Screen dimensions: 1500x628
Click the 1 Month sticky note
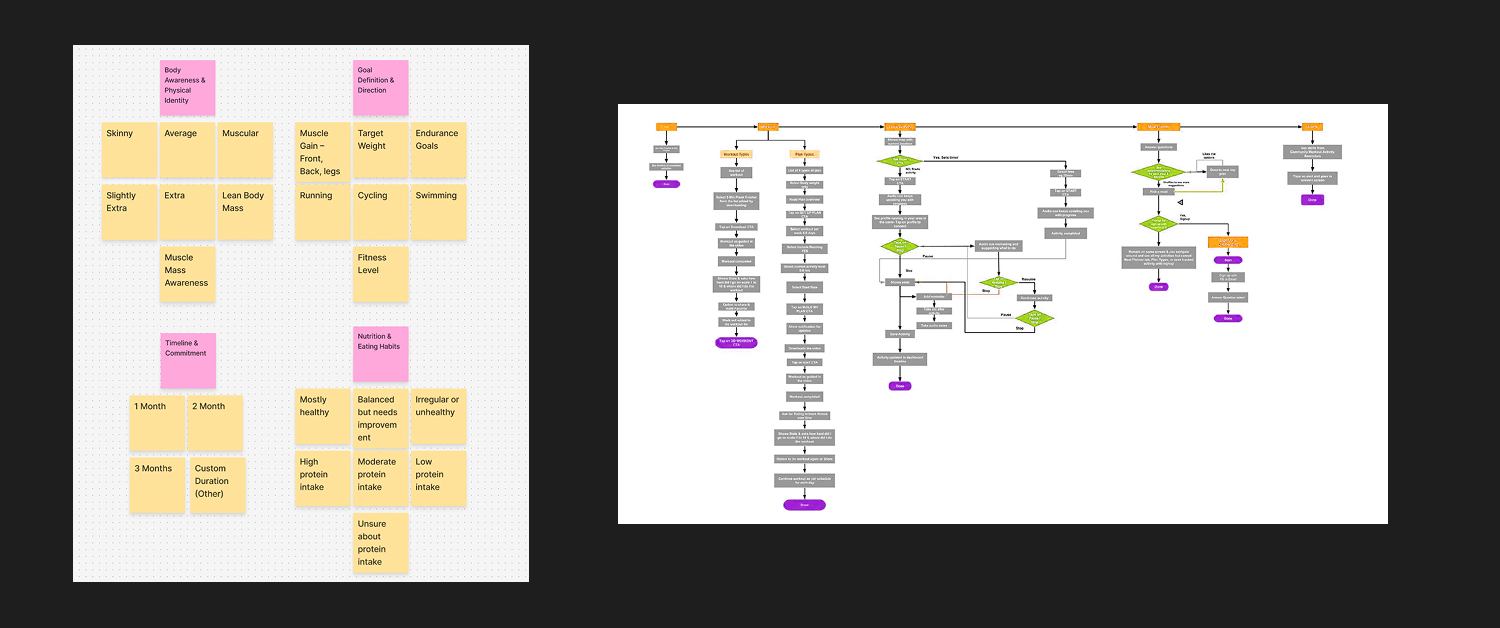click(x=157, y=423)
